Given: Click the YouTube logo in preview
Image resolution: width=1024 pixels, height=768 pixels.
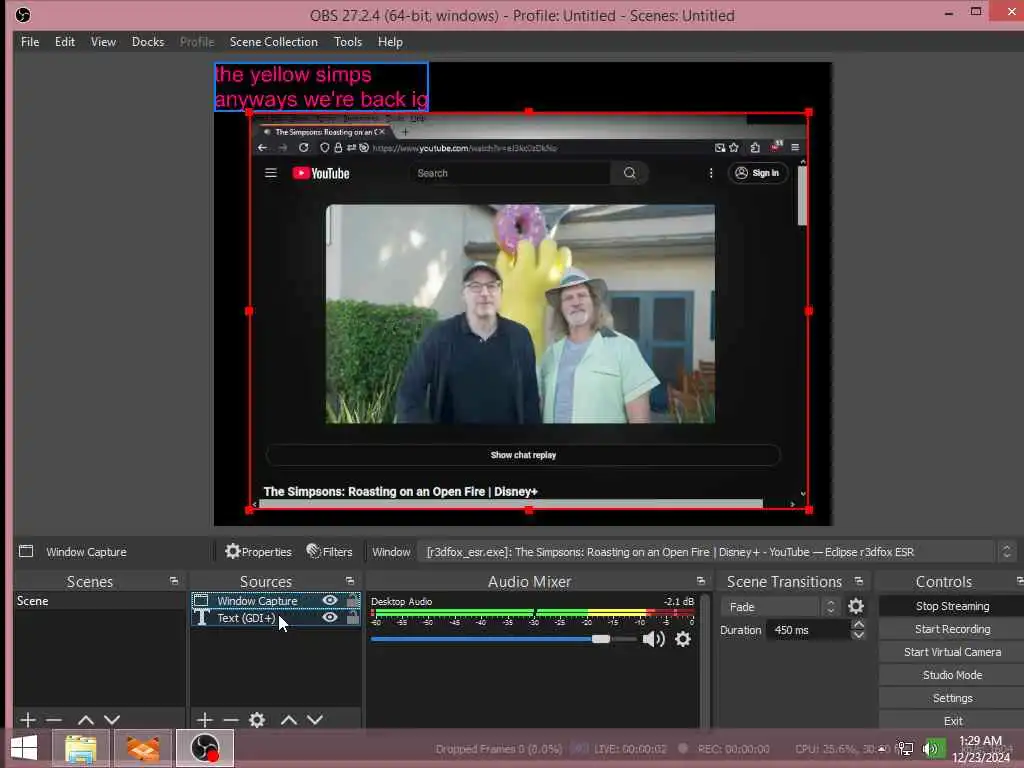Looking at the screenshot, I should (321, 173).
